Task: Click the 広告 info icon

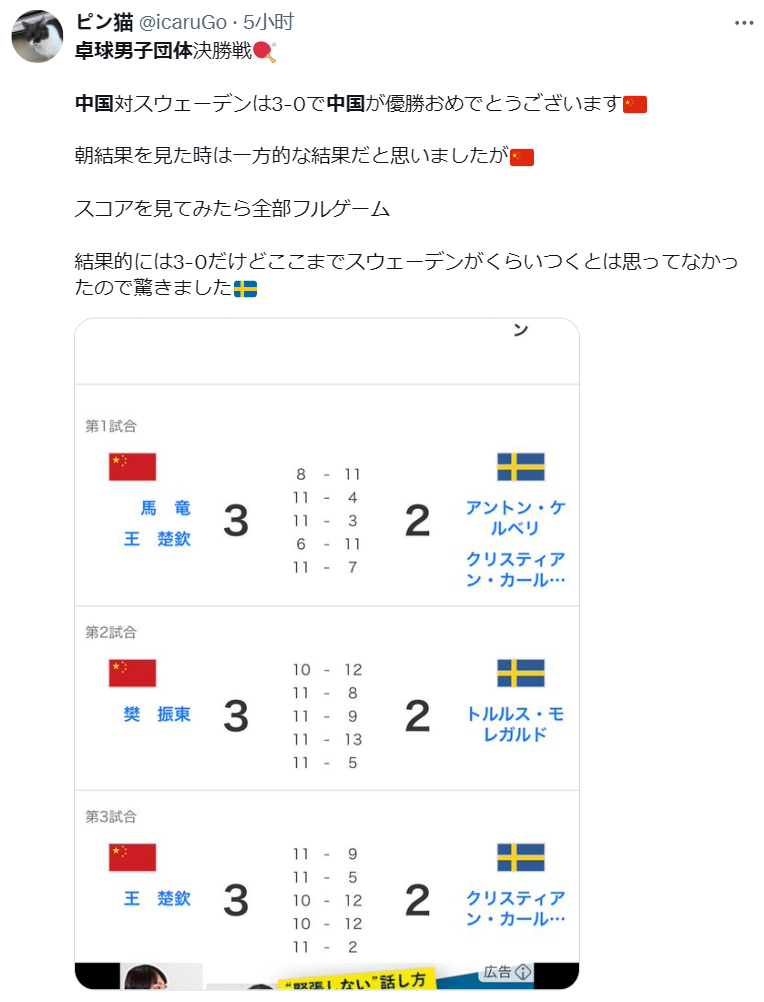Action: (523, 972)
